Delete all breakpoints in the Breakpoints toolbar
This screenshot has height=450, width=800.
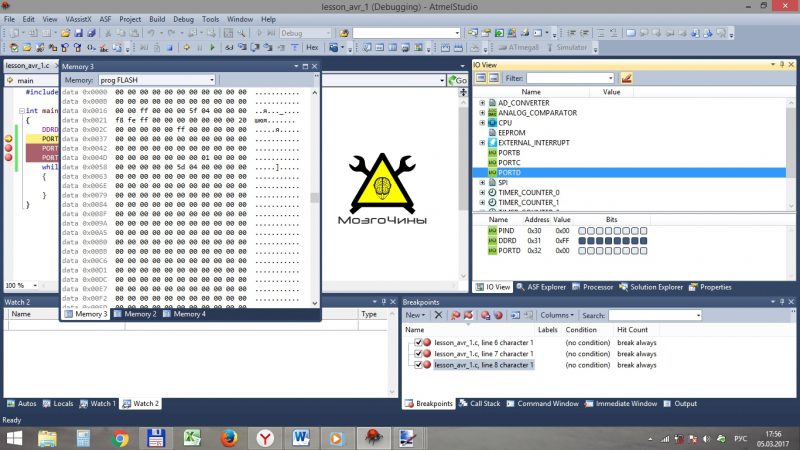point(455,315)
